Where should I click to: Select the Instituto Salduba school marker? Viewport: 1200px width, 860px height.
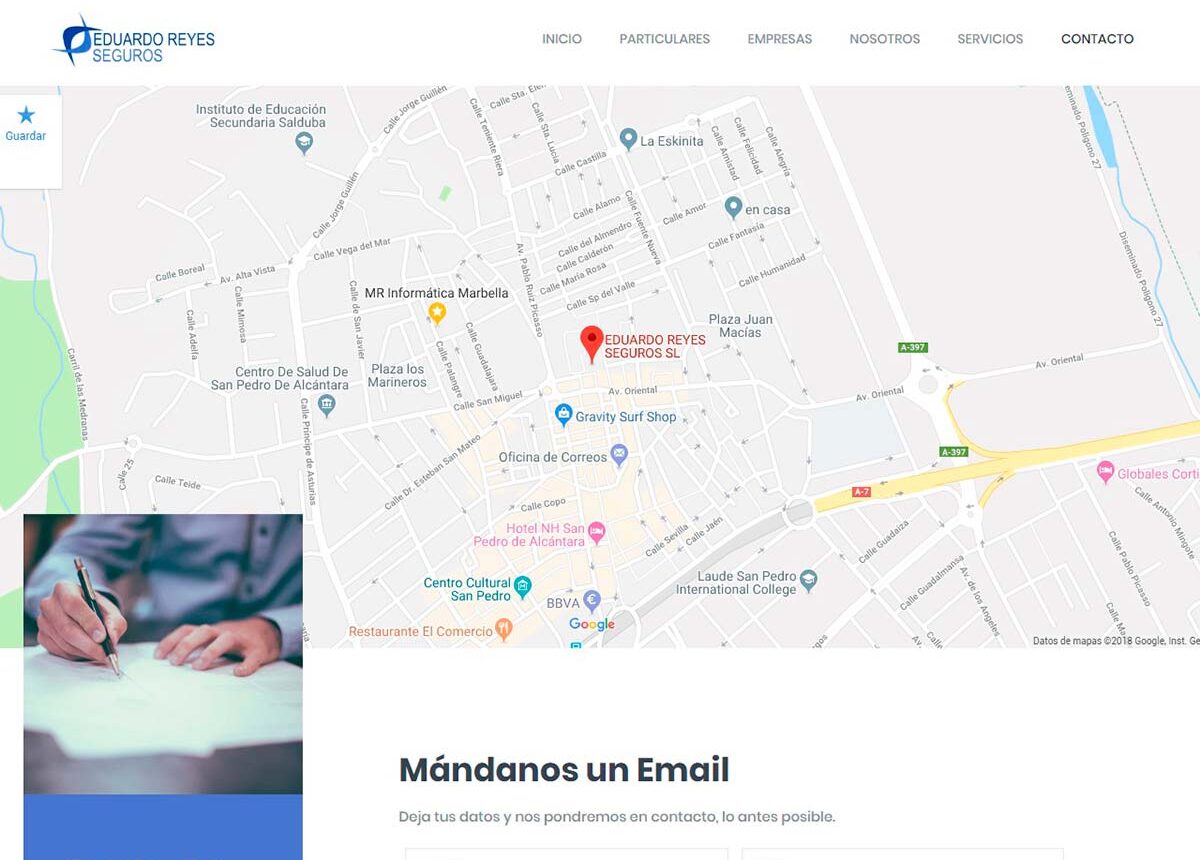[x=304, y=143]
